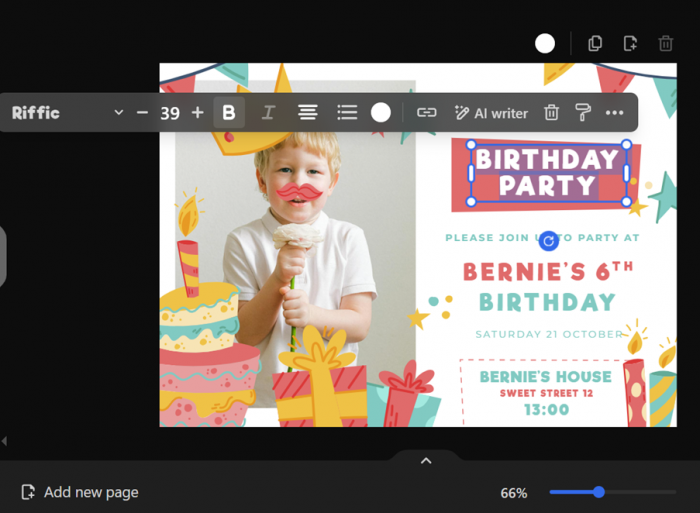
Task: Open the Riffic font dropdown
Action: (x=67, y=113)
